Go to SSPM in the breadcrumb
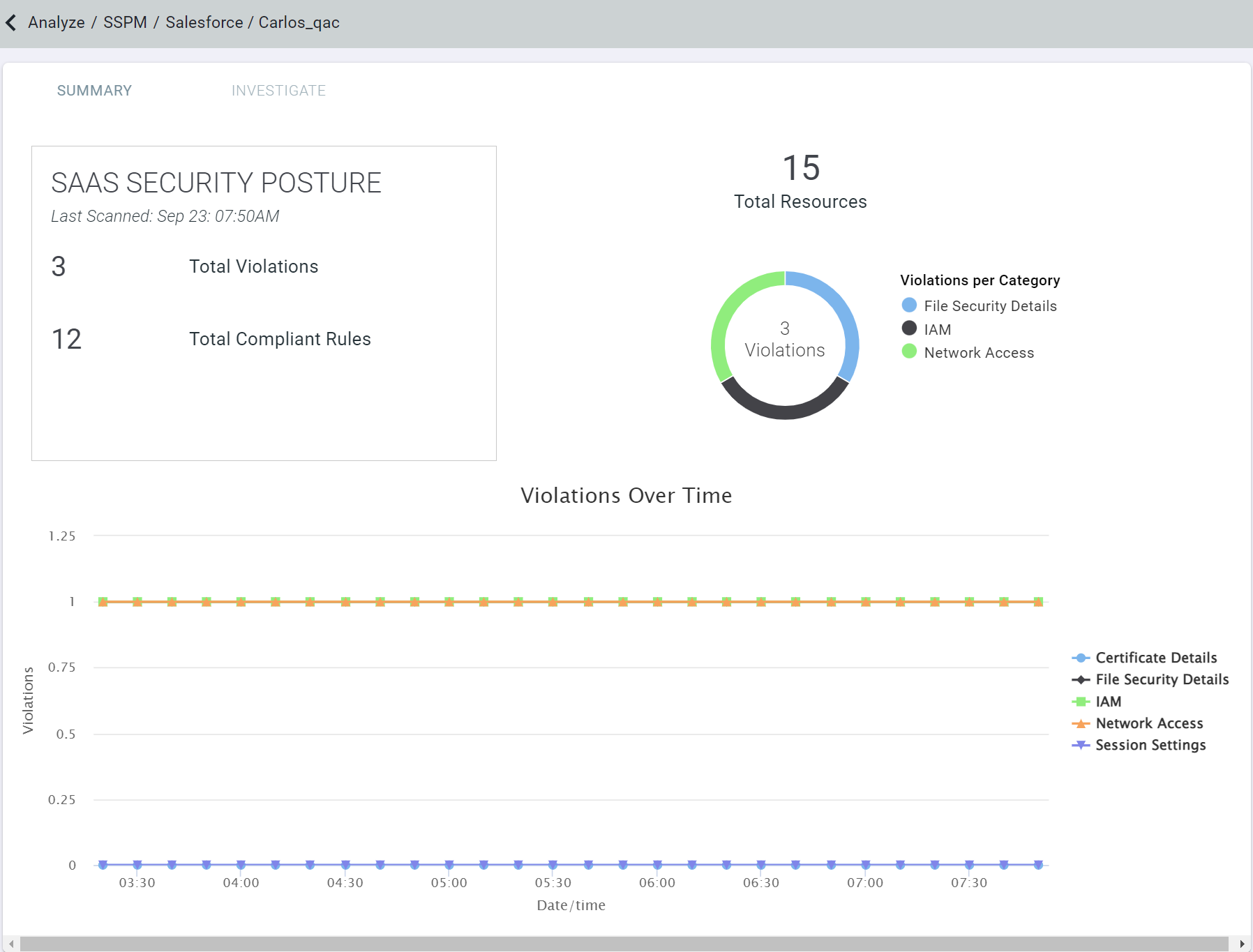1253x952 pixels. (x=125, y=23)
